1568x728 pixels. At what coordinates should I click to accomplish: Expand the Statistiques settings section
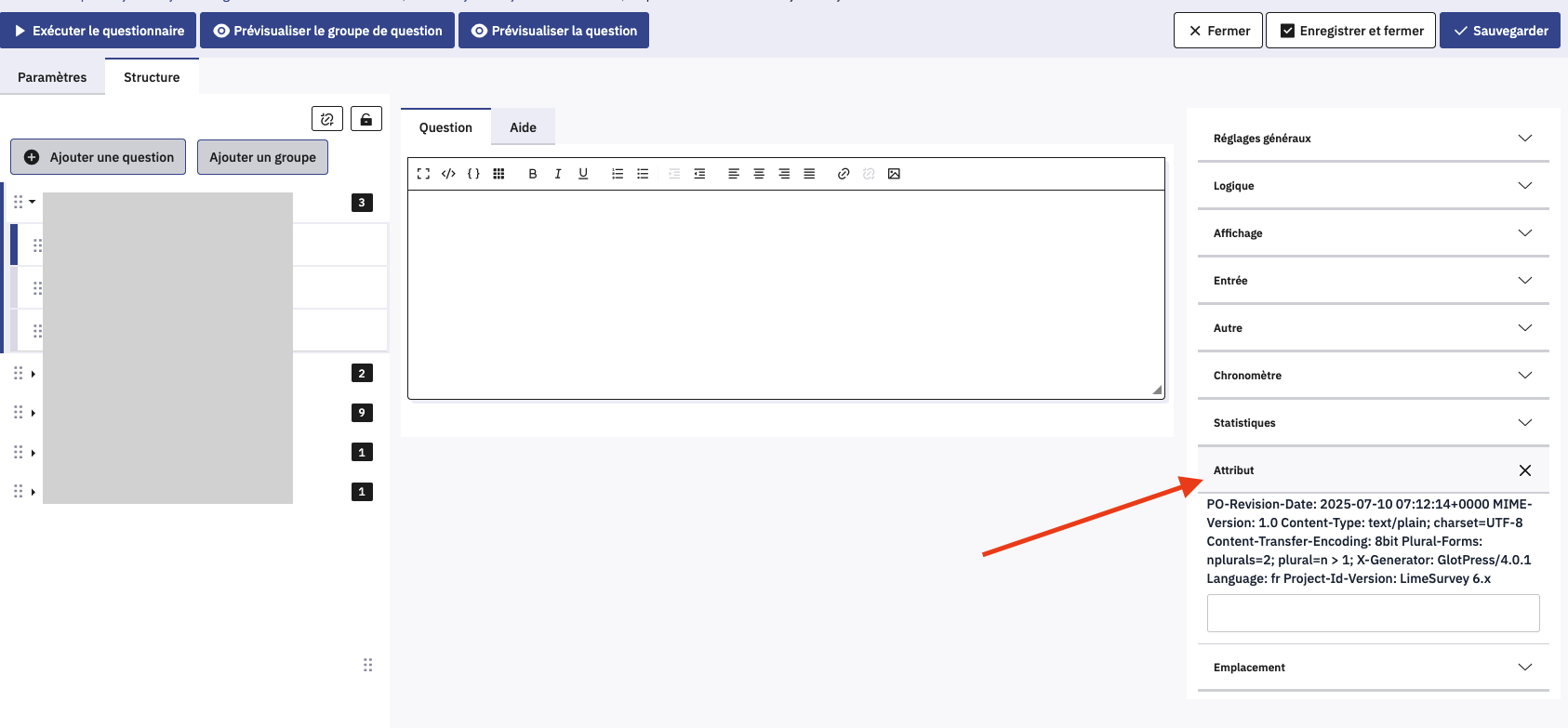(x=1373, y=423)
